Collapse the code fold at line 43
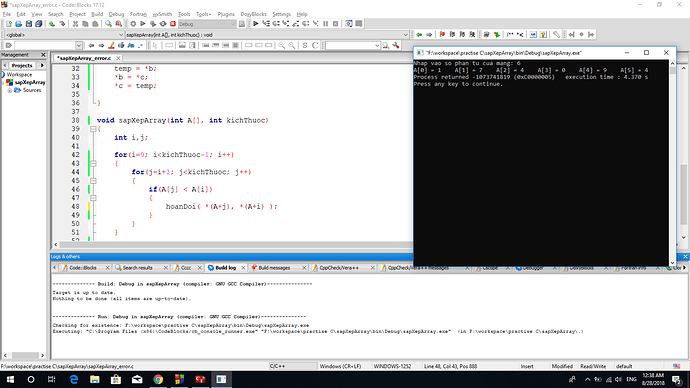The image size is (690, 388). click(93, 164)
